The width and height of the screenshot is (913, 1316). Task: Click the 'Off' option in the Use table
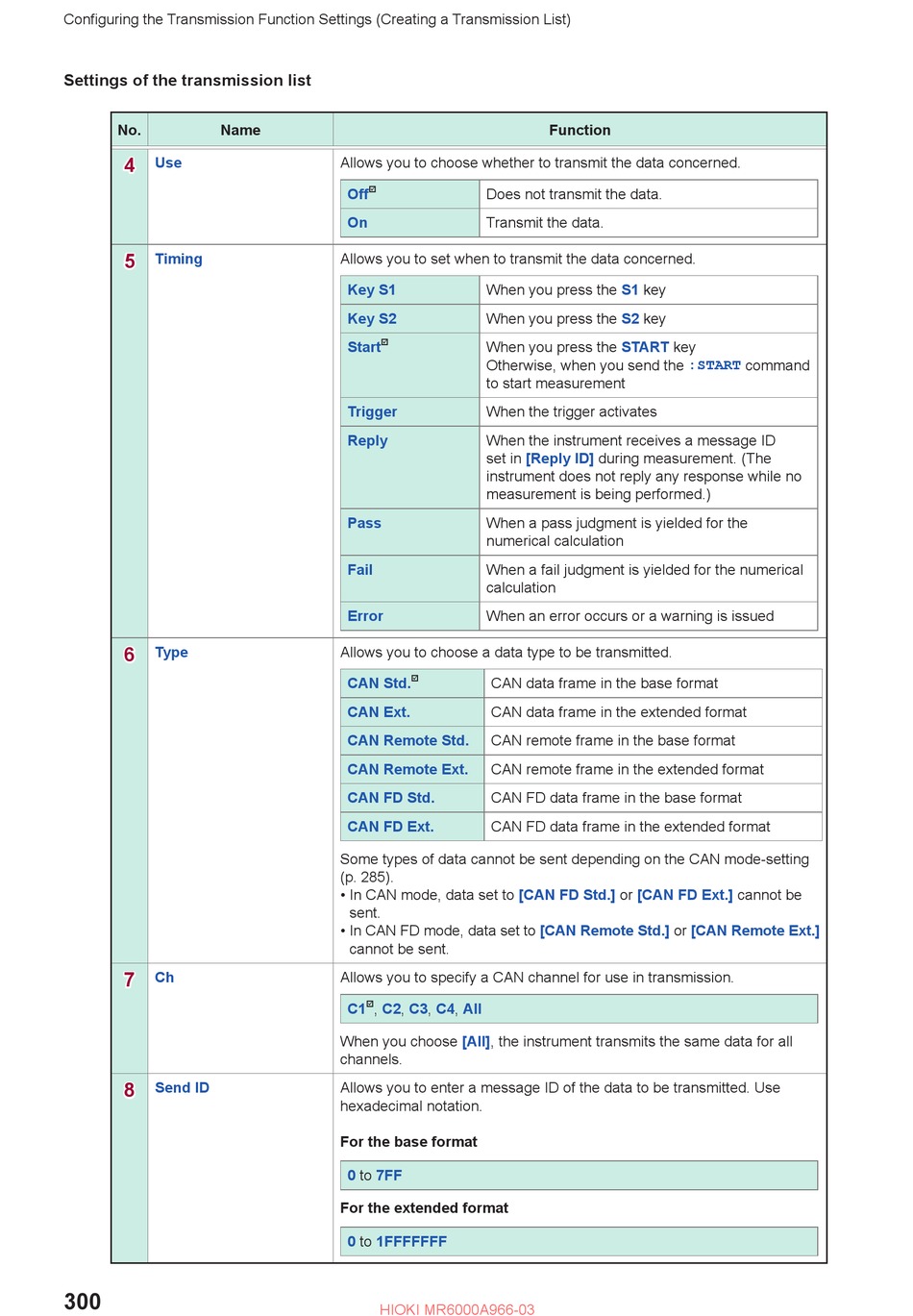coord(358,194)
